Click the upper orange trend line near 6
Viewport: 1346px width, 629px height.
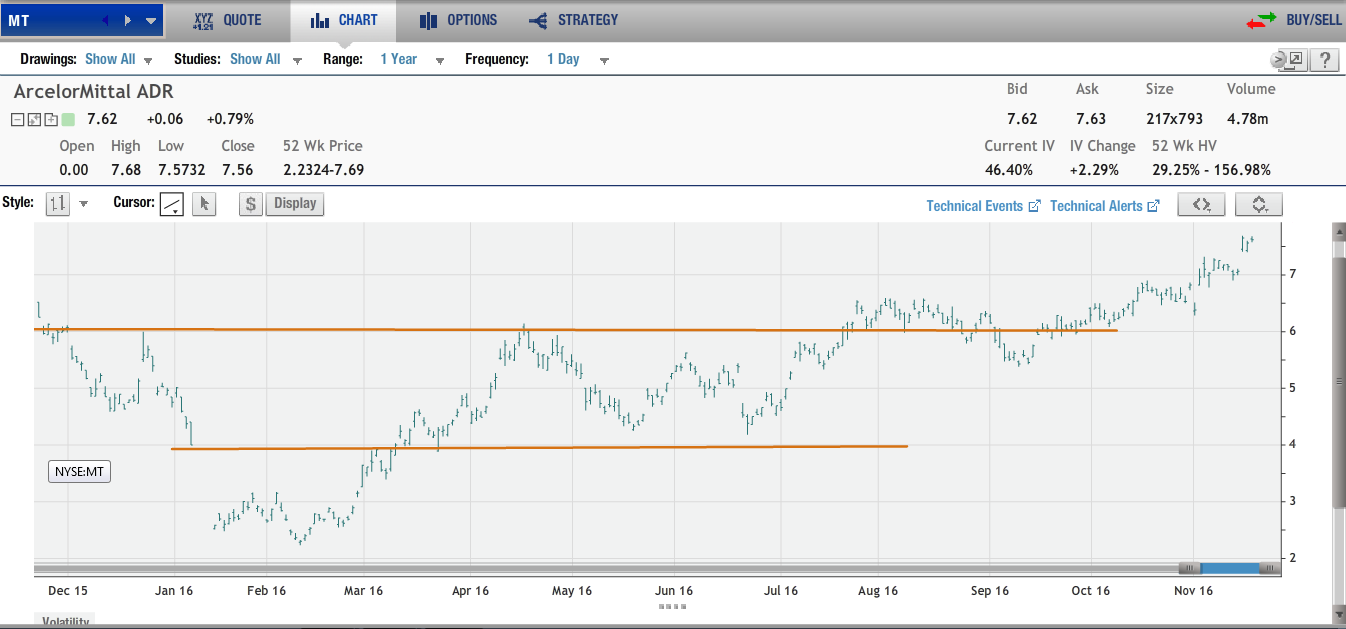(575, 329)
